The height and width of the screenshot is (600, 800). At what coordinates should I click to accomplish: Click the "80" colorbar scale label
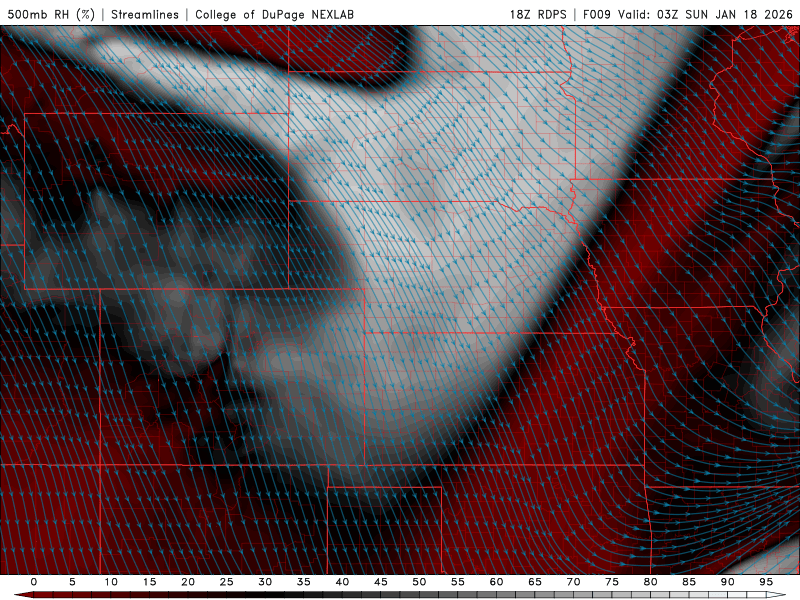point(650,582)
